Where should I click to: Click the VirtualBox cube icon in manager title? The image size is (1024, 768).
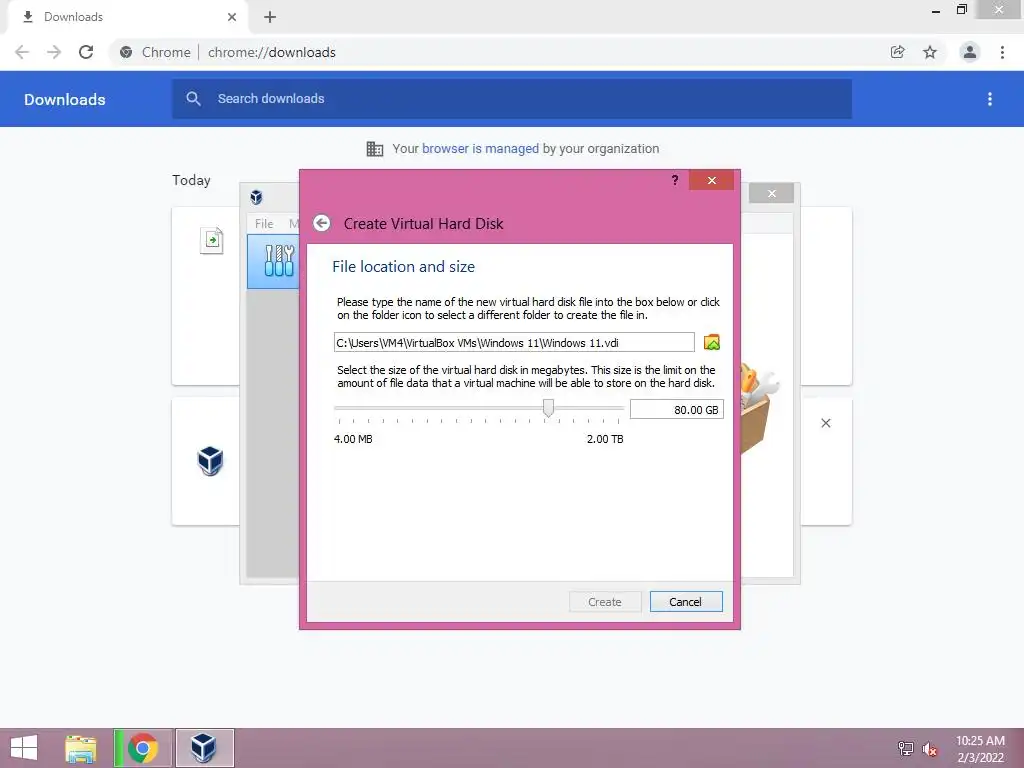257,197
